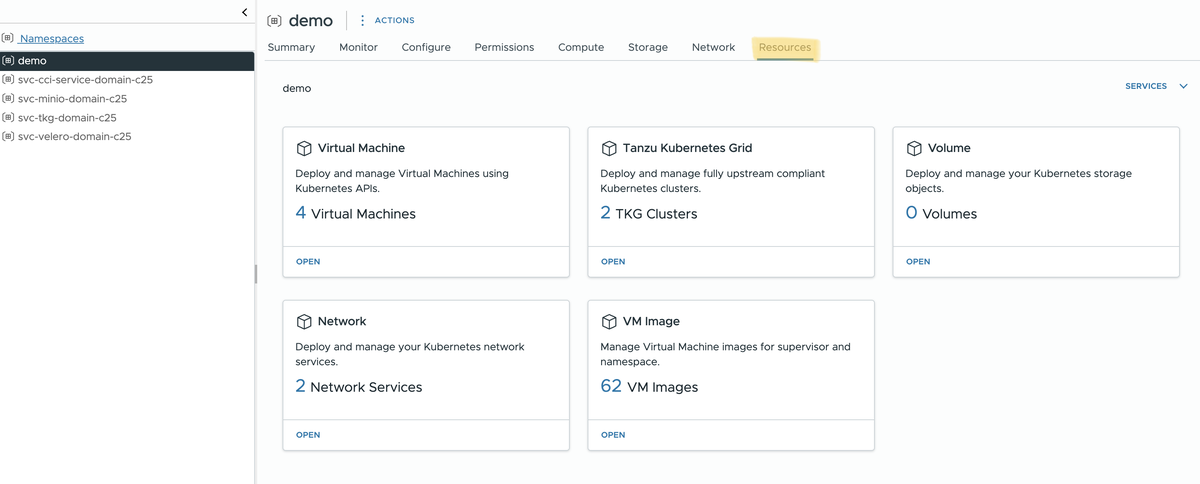Switch to the Summary tab

click(x=291, y=48)
